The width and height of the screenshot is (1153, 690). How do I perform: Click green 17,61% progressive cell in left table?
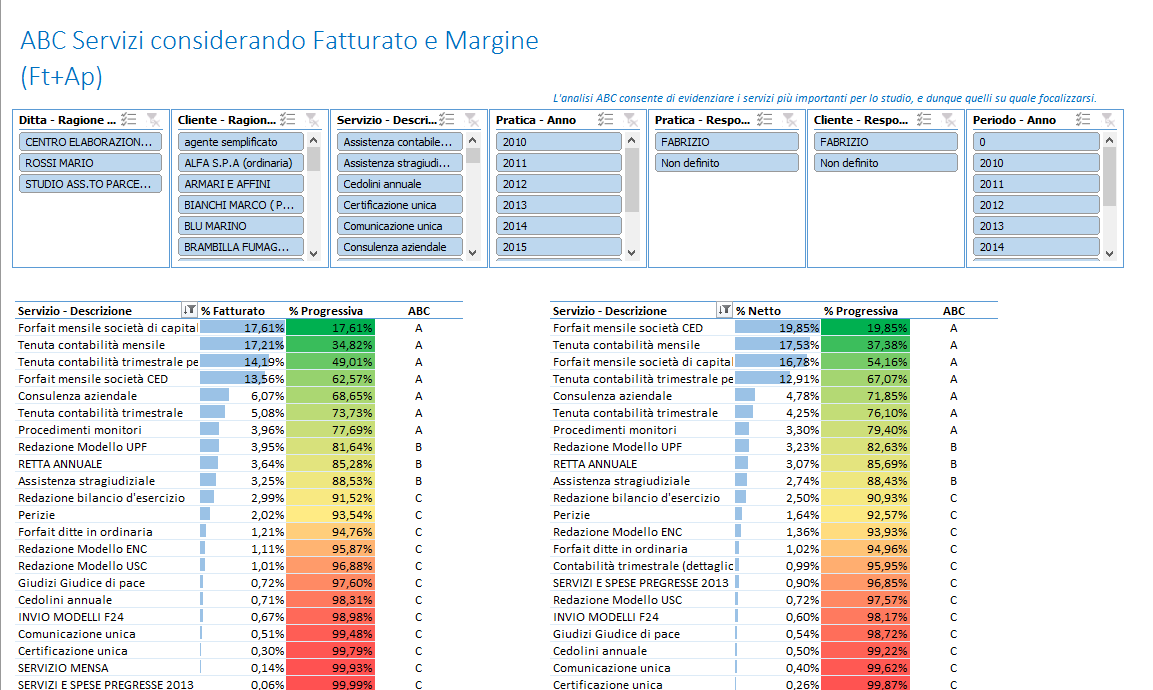[x=330, y=328]
